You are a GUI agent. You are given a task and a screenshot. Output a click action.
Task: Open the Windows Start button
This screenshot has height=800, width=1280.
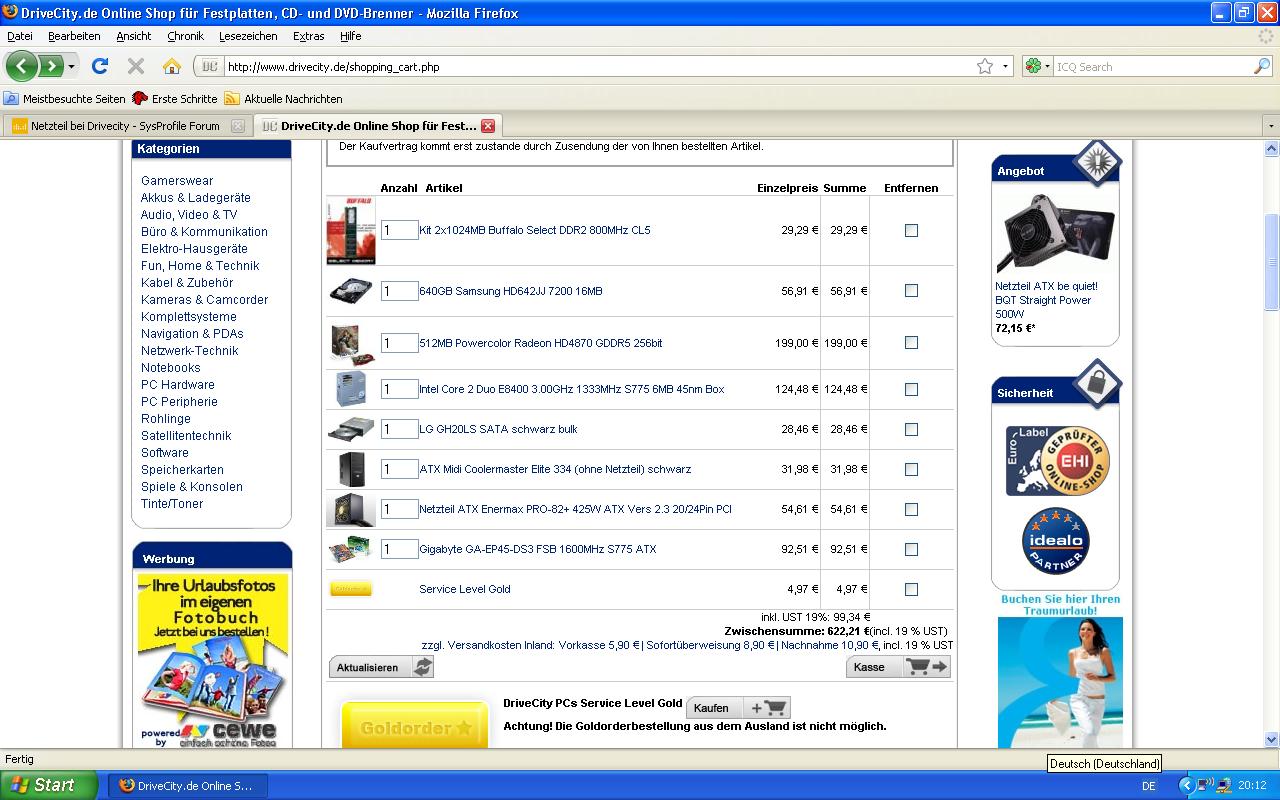click(x=49, y=785)
